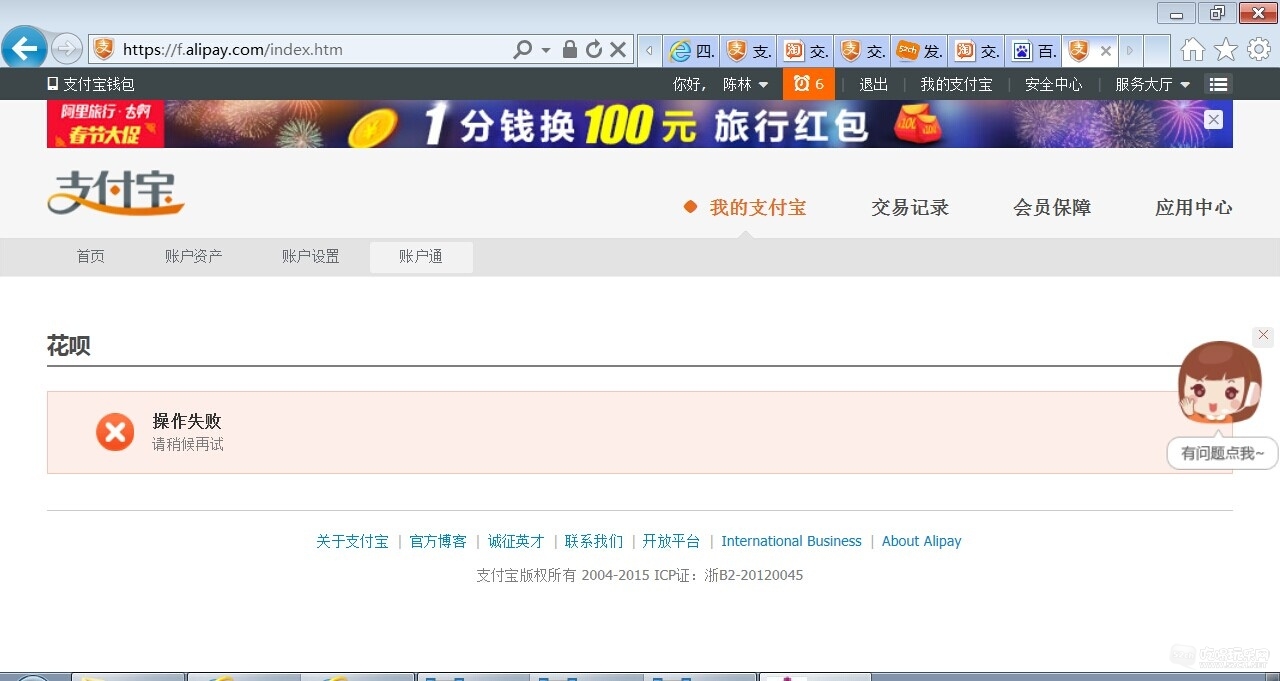Open the 会员保障 navigation item
This screenshot has width=1280, height=681.
[1052, 208]
